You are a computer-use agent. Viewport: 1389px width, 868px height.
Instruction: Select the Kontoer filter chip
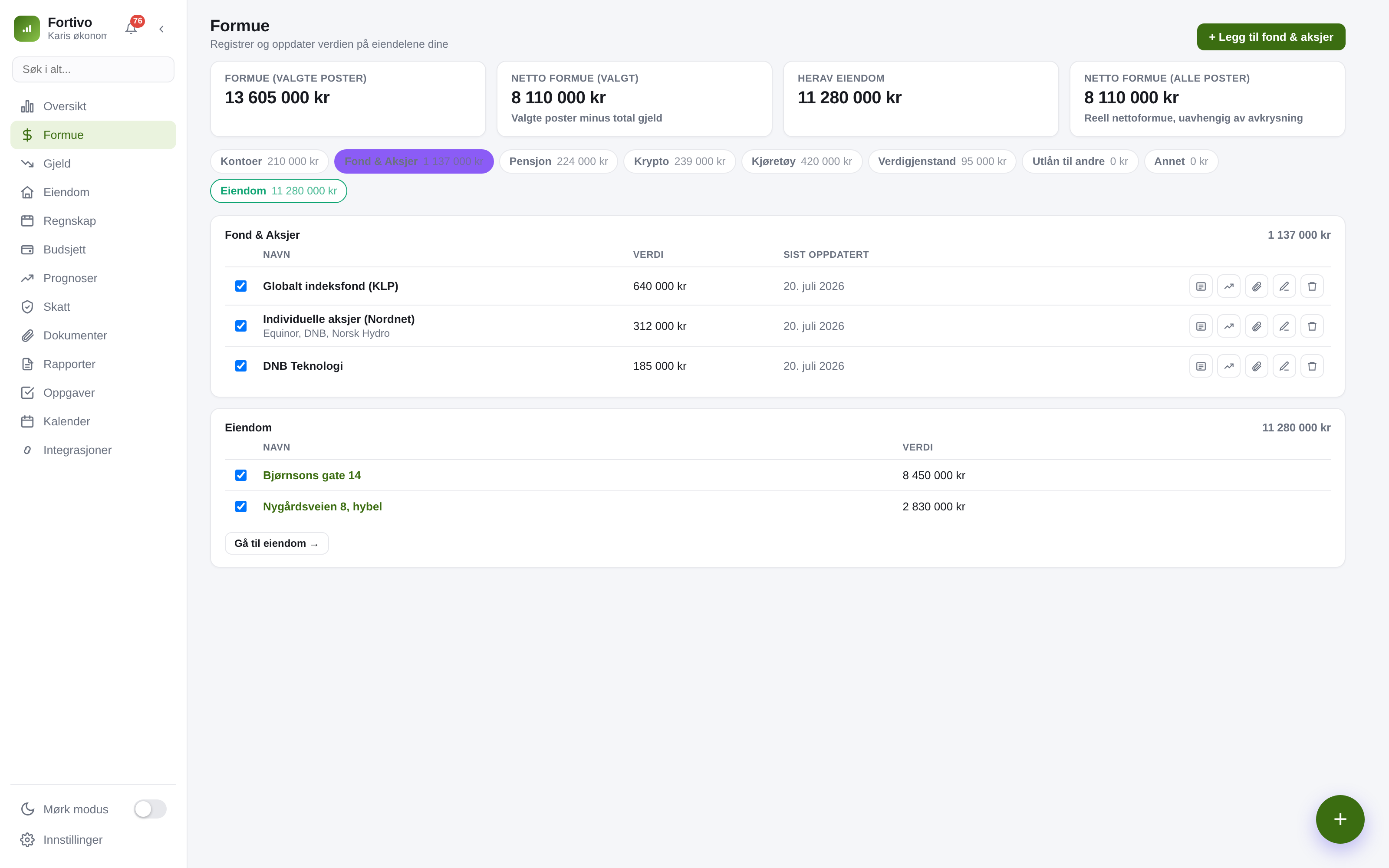[x=269, y=161]
